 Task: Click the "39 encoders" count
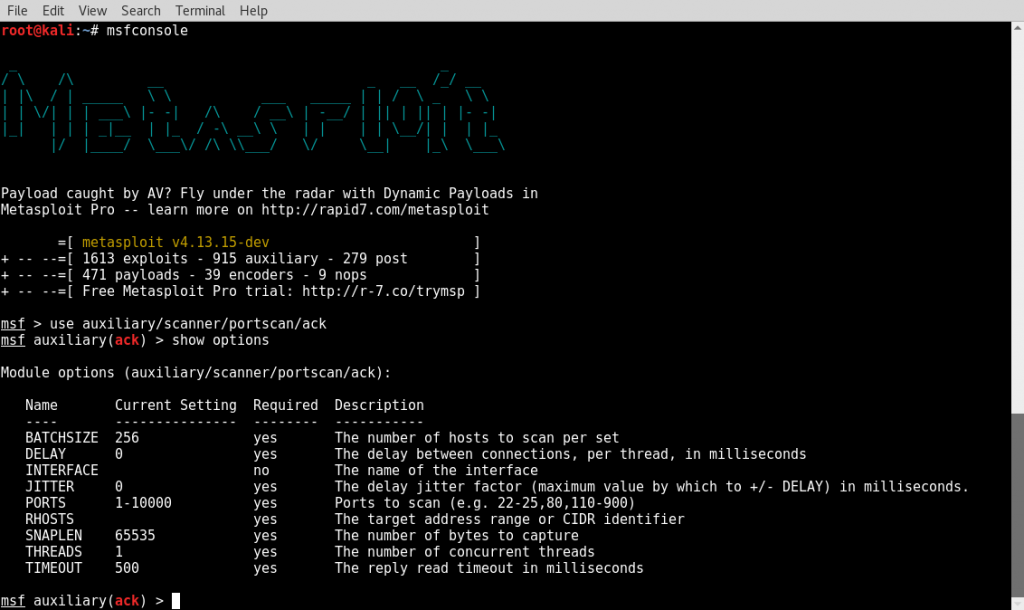[249, 275]
